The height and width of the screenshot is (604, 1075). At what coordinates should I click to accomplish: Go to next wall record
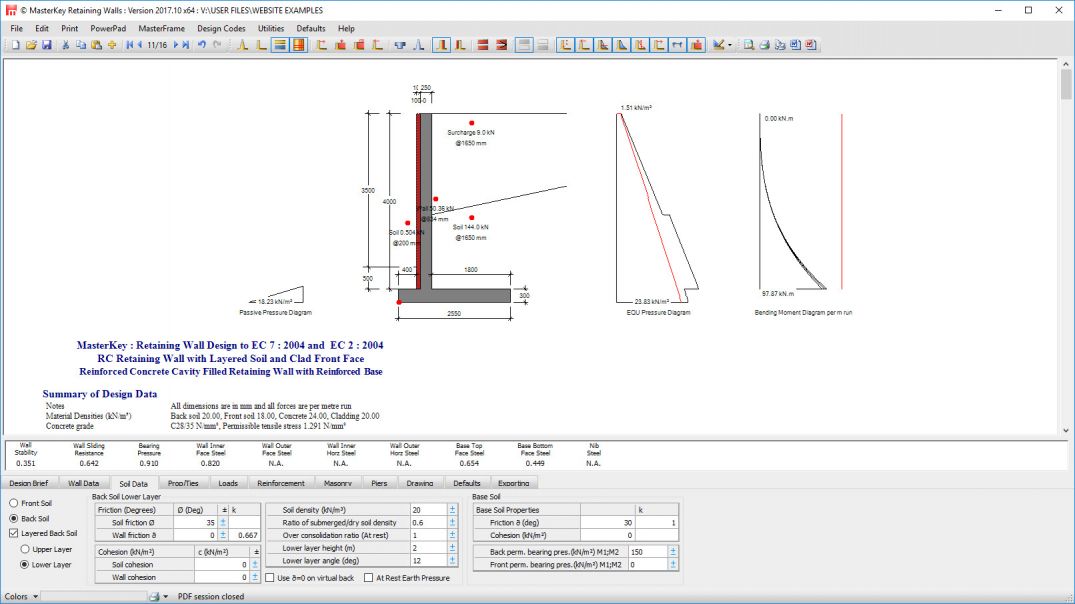coord(176,45)
